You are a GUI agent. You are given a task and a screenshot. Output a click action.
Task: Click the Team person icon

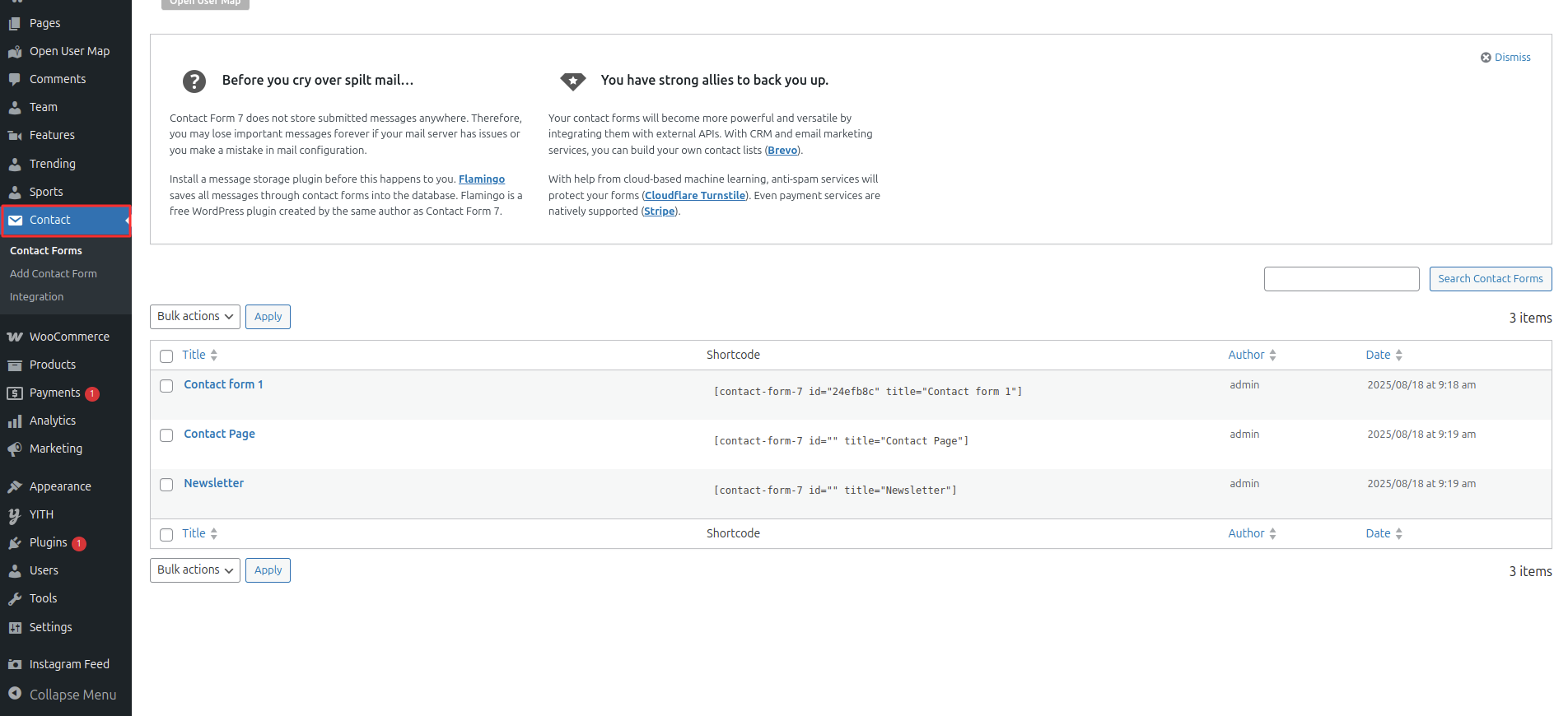click(15, 107)
